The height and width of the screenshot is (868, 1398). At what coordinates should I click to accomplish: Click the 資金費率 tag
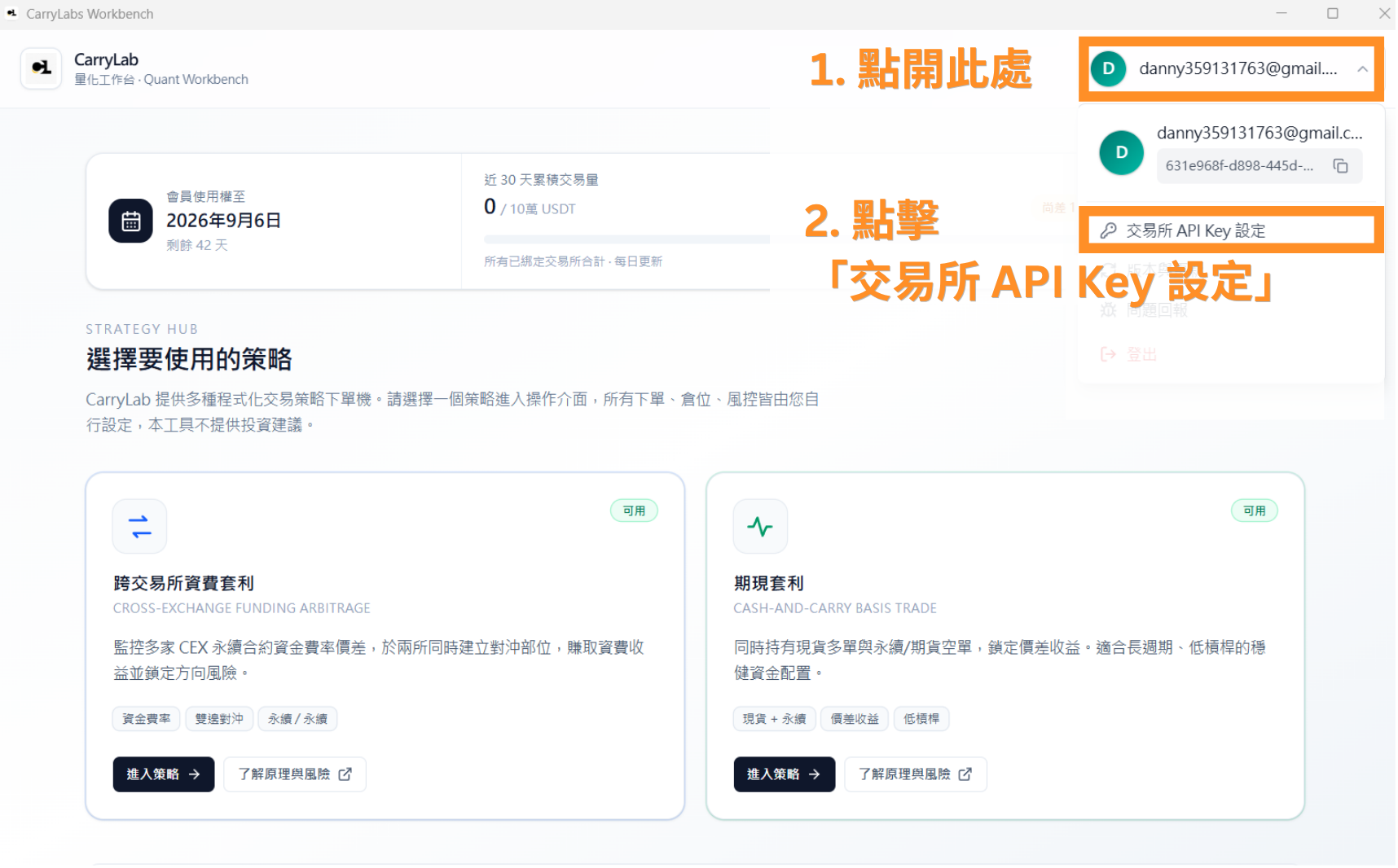tap(147, 719)
